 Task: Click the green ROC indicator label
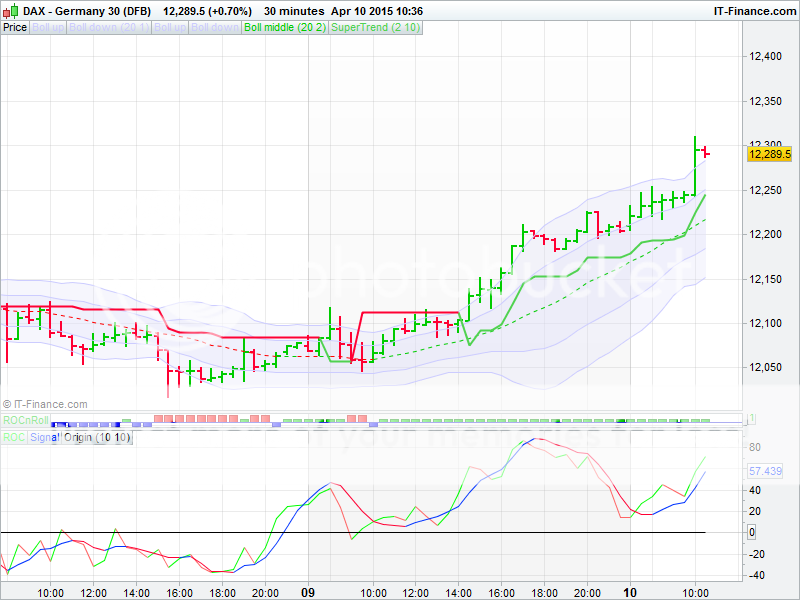pos(14,437)
